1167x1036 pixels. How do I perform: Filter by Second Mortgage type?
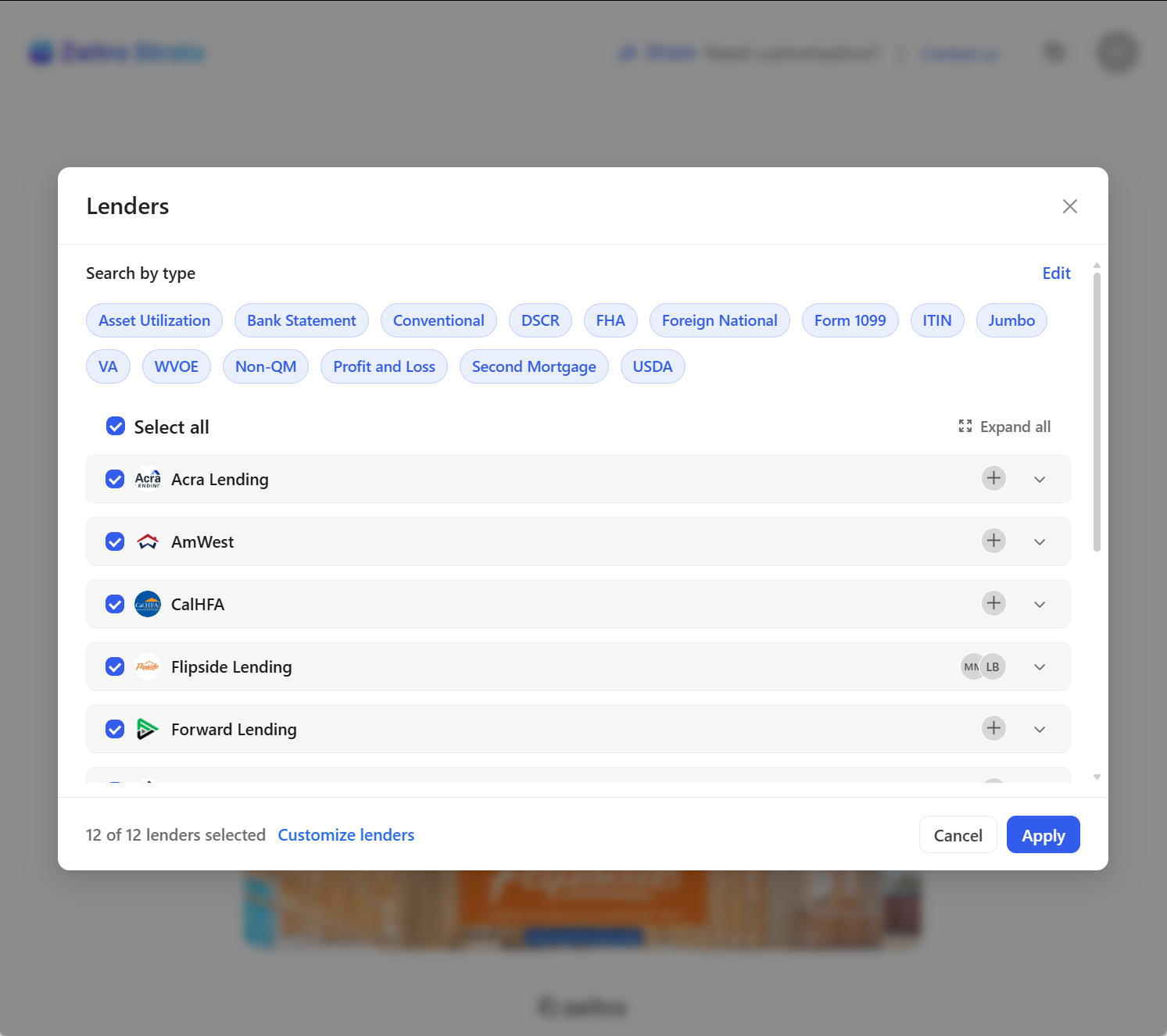tap(534, 366)
